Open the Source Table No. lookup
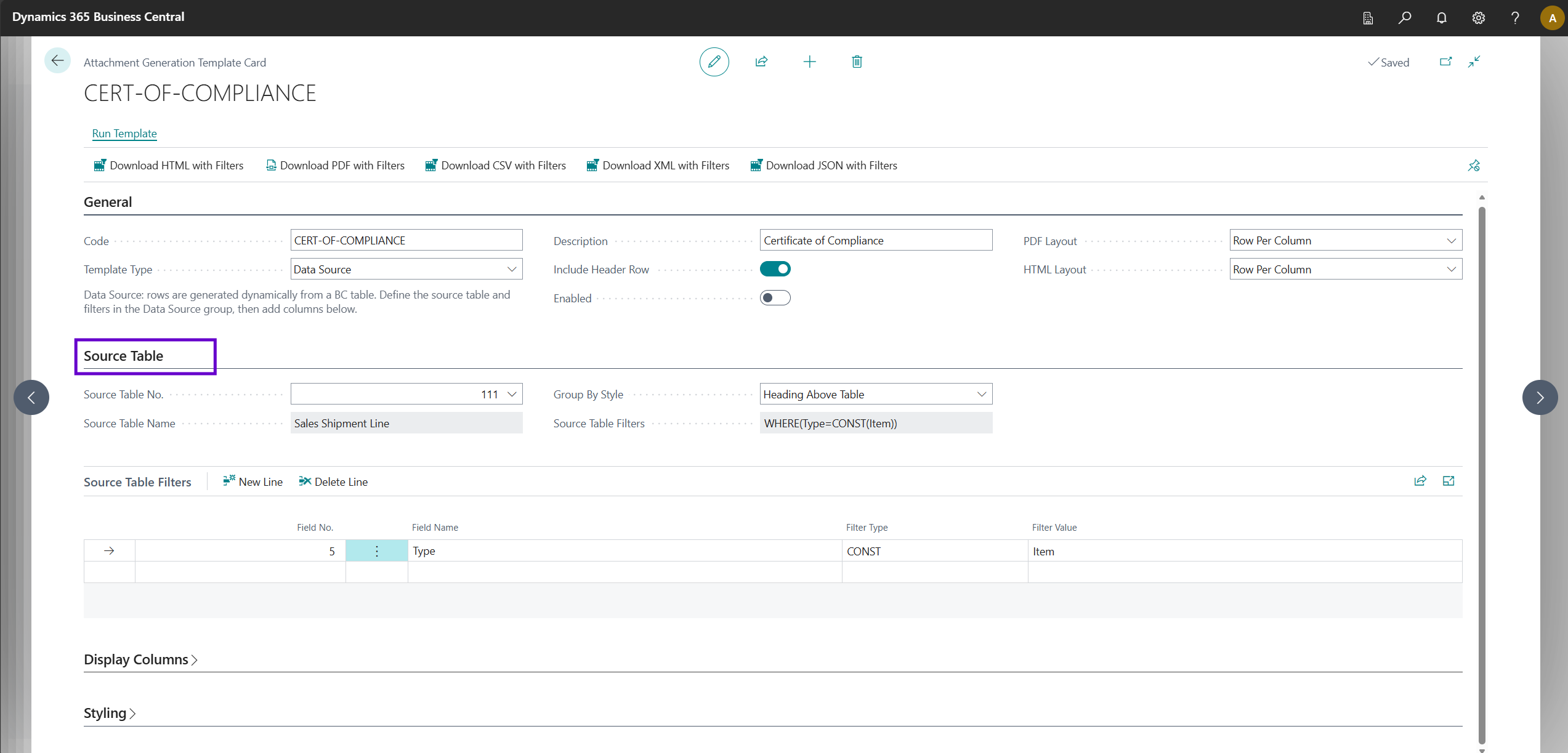Image resolution: width=1568 pixels, height=753 pixels. click(512, 394)
